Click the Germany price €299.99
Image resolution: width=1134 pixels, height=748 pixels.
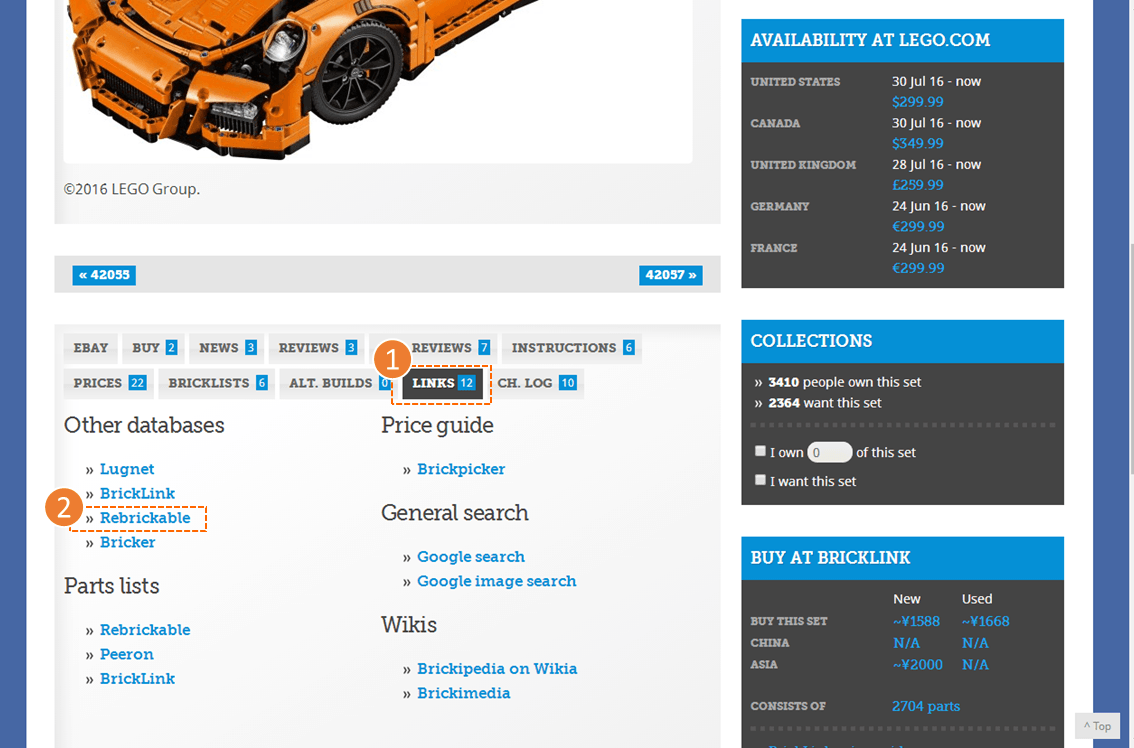point(918,226)
